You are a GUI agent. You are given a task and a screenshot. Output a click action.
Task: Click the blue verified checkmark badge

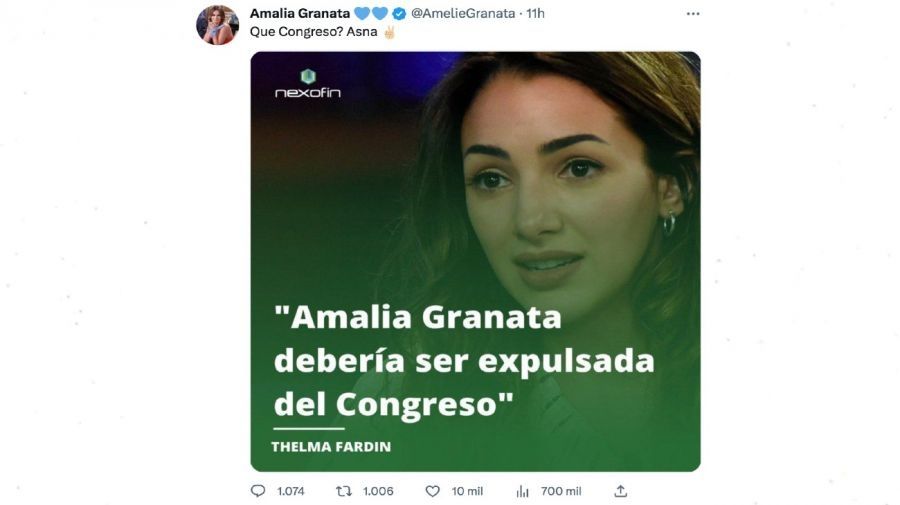coord(399,14)
